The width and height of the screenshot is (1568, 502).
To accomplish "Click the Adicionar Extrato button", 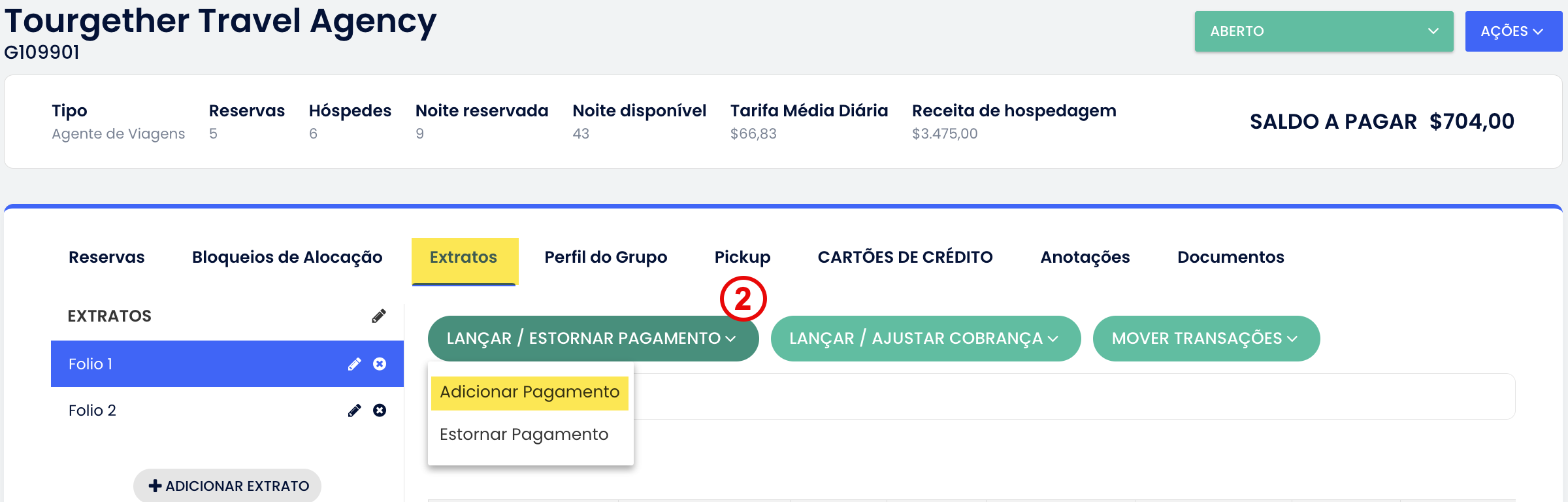I will pos(227,486).
